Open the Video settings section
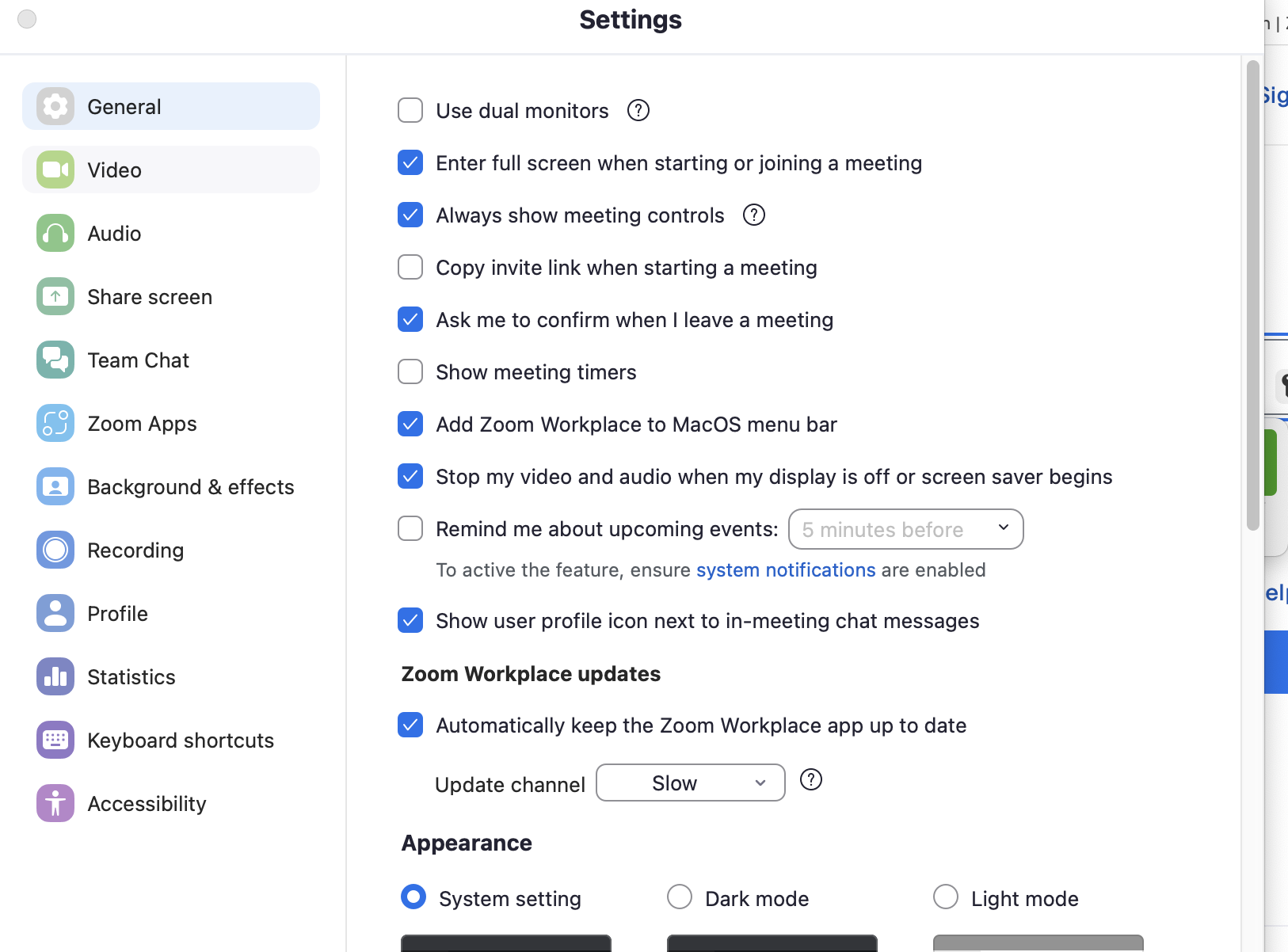The image size is (1288, 952). 114,169
